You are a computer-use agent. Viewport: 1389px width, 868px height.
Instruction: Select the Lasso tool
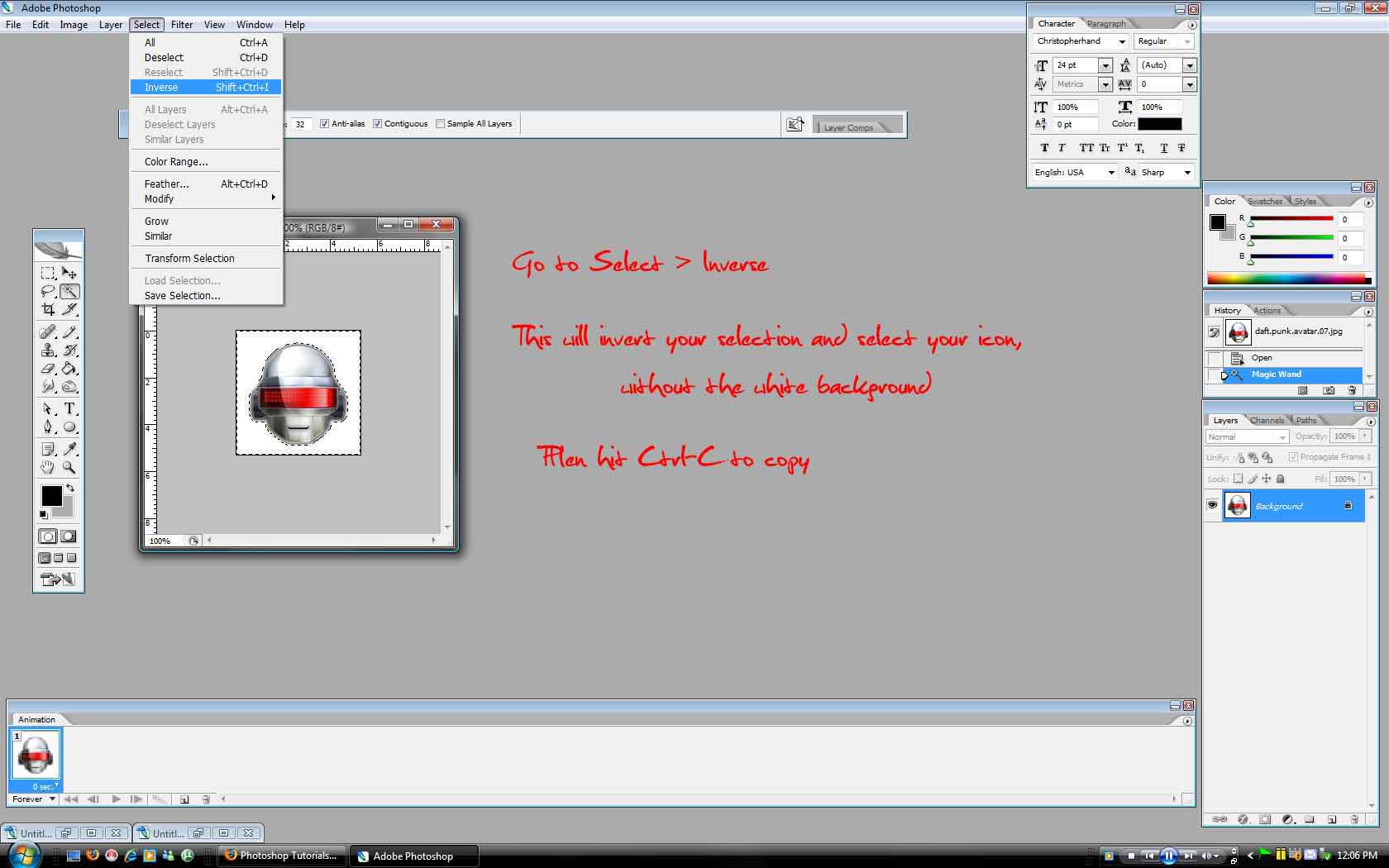(x=48, y=291)
